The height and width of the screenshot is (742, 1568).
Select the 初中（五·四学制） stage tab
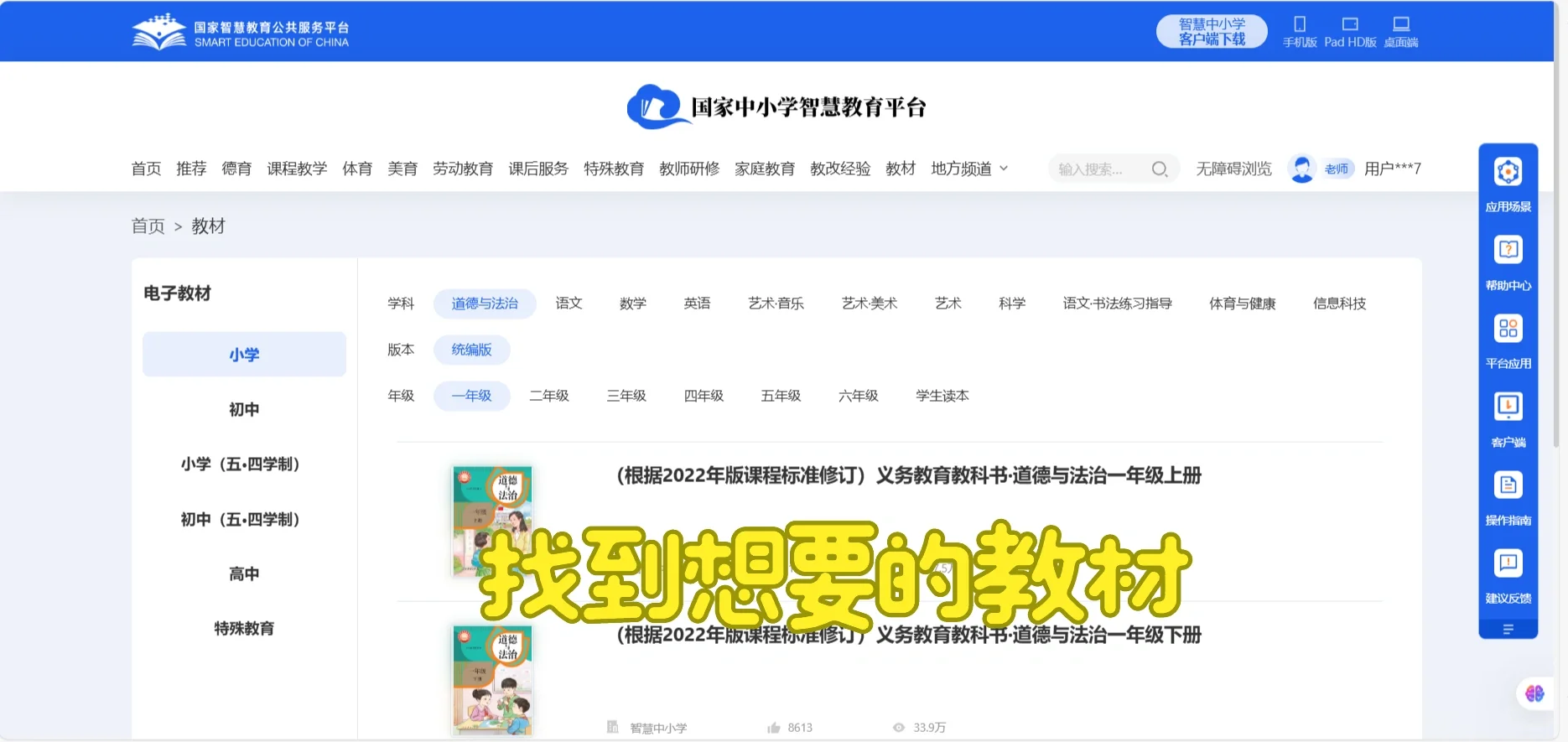tap(244, 519)
